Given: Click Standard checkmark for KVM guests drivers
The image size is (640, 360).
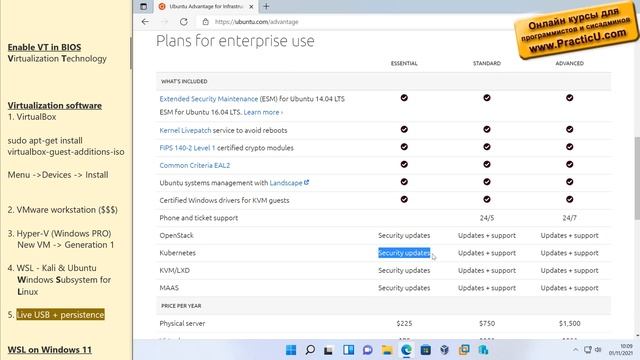Looking at the screenshot, I should 487,200.
